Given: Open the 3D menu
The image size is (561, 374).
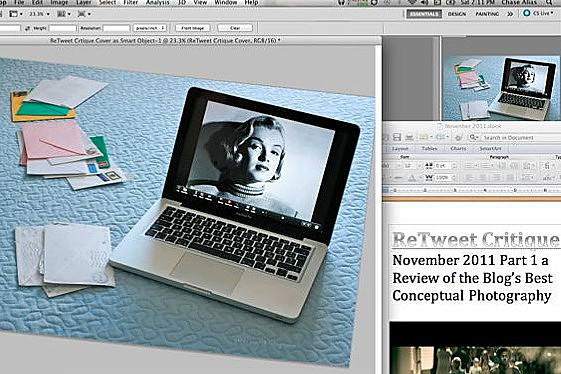Looking at the screenshot, I should [x=182, y=3].
